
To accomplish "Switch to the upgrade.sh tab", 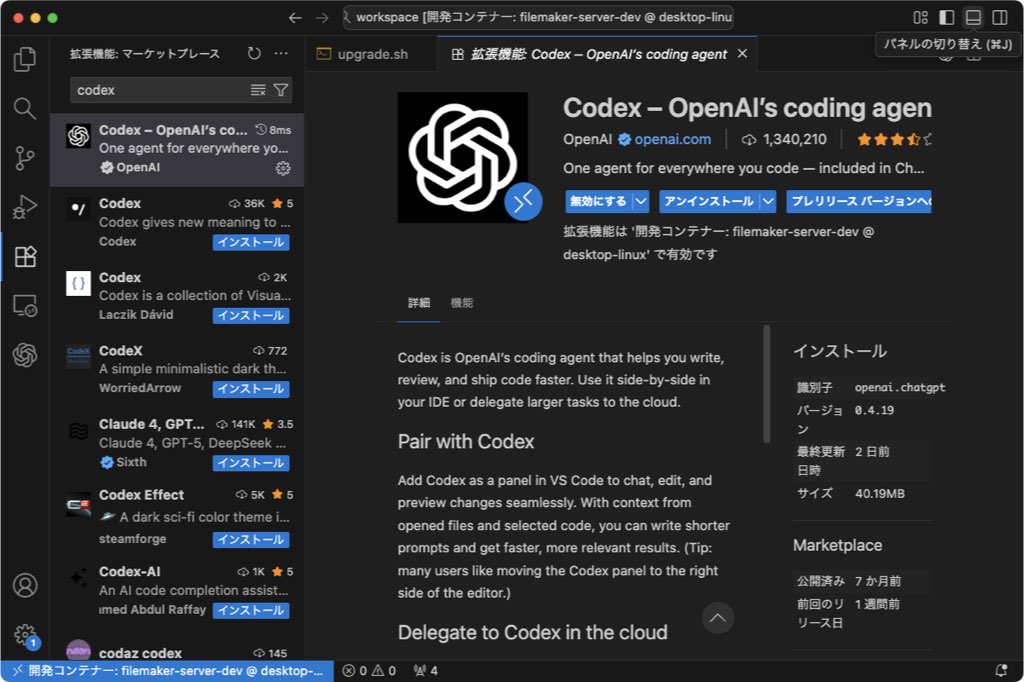I will 371,54.
